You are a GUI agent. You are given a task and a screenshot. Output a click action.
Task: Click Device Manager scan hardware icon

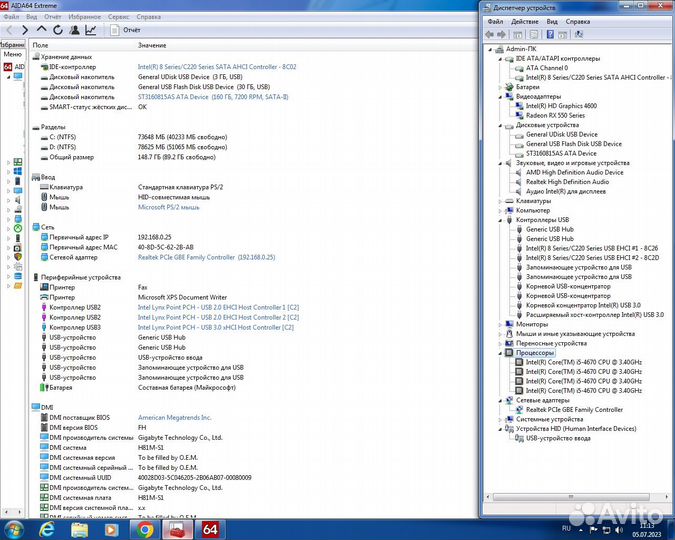click(579, 34)
